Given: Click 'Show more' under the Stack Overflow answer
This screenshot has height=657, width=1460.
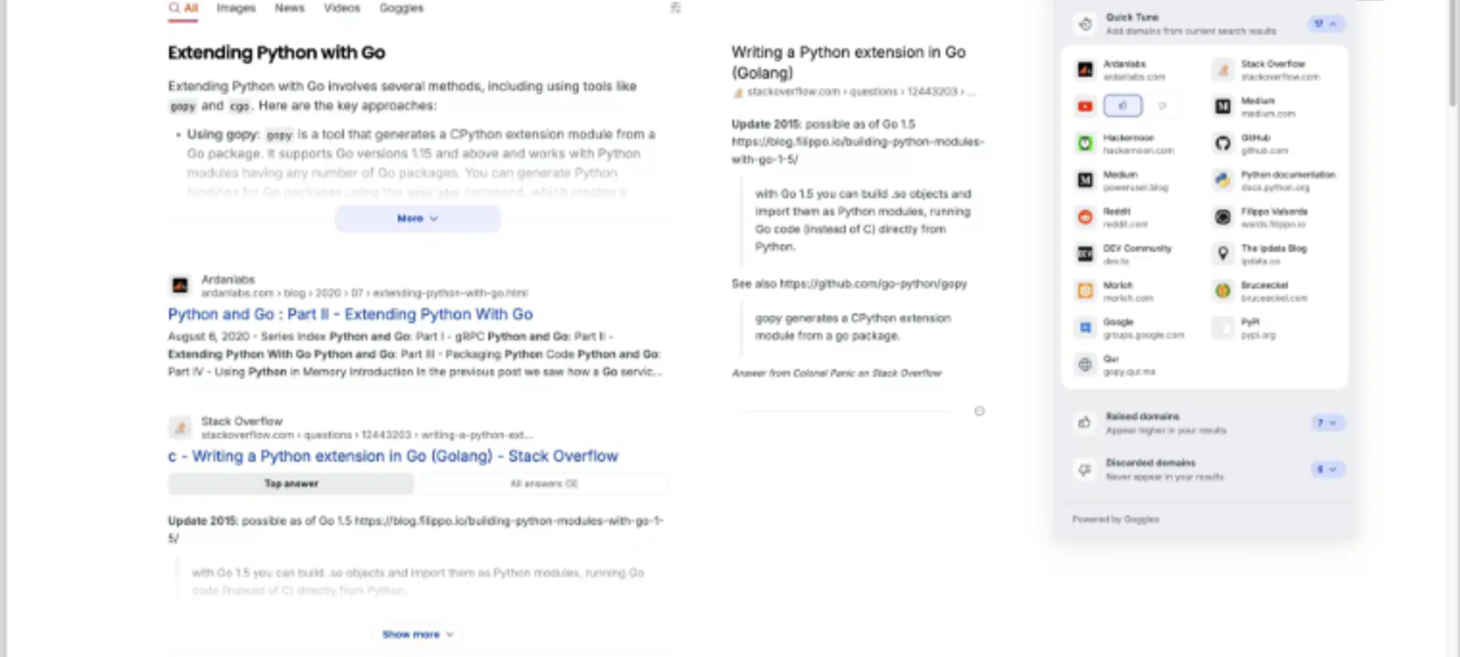Looking at the screenshot, I should pos(417,634).
